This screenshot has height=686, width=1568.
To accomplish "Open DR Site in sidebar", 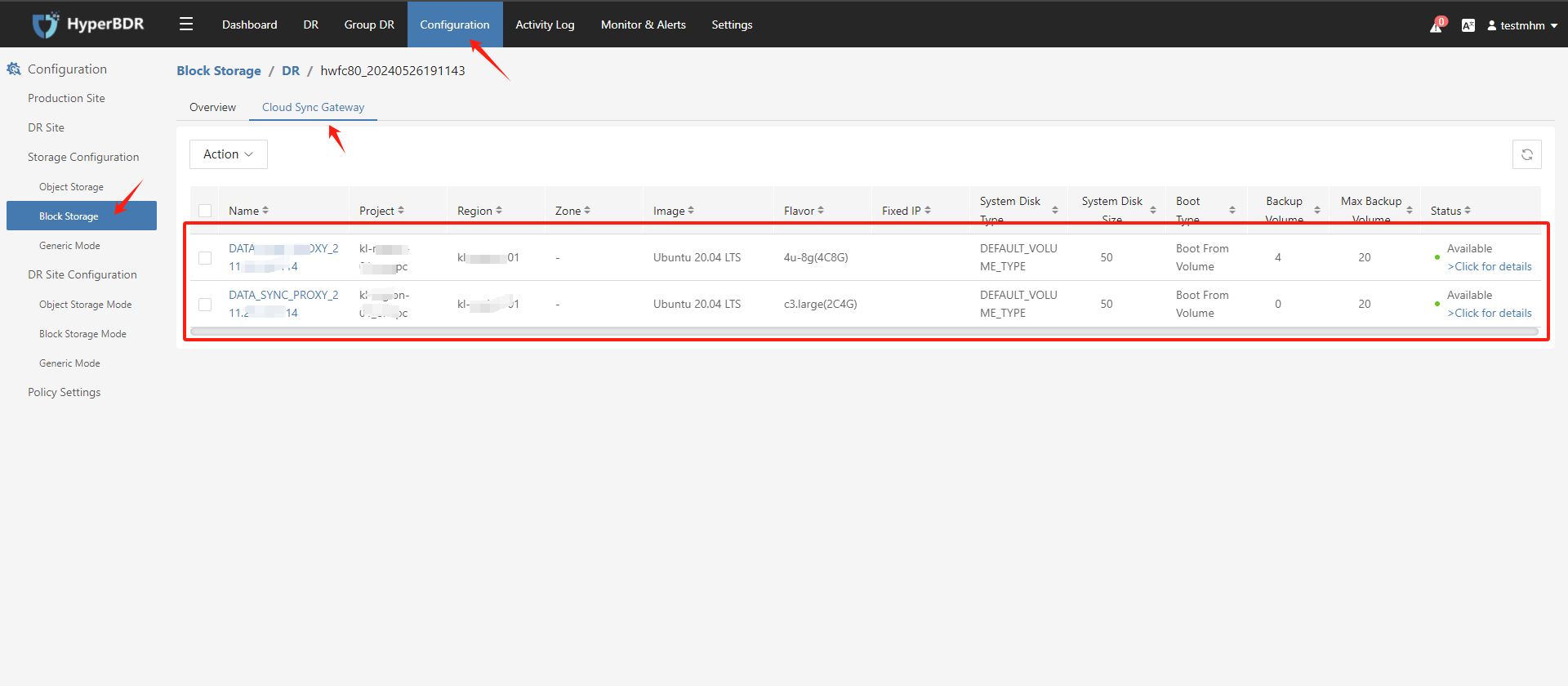I will 46,127.
